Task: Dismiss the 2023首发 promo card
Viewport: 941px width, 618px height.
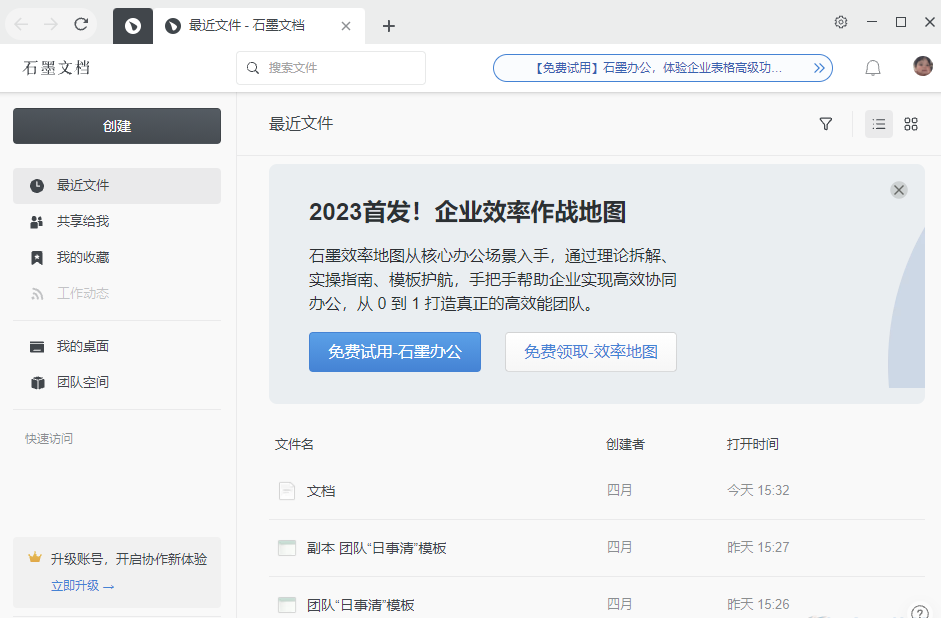Action: coord(898,190)
